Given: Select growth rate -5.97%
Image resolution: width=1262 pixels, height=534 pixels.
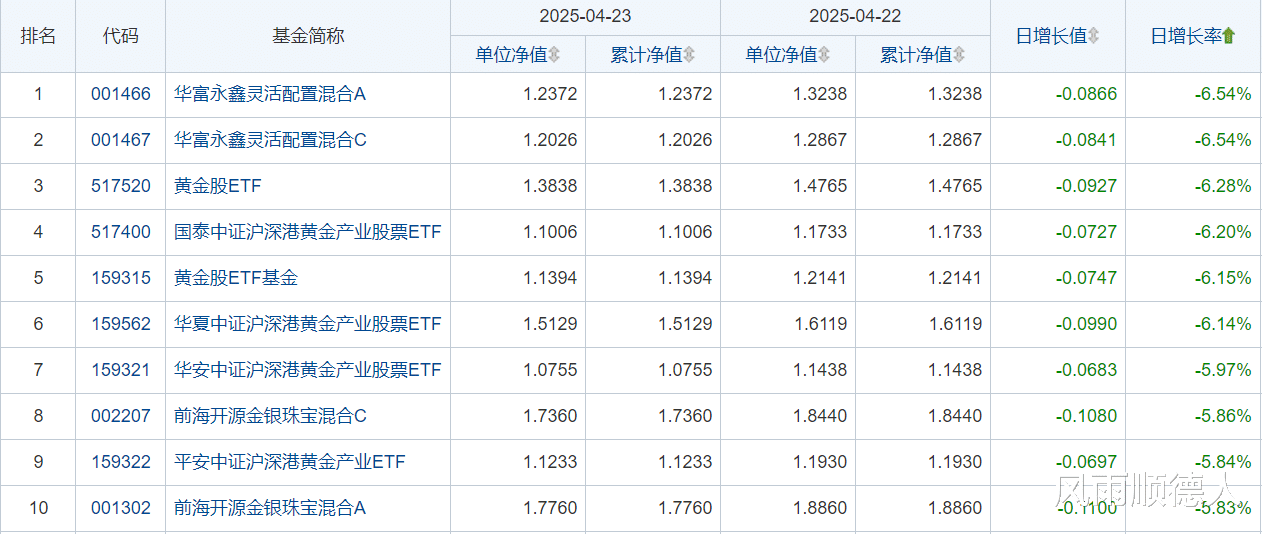Looking at the screenshot, I should click(x=1223, y=370).
